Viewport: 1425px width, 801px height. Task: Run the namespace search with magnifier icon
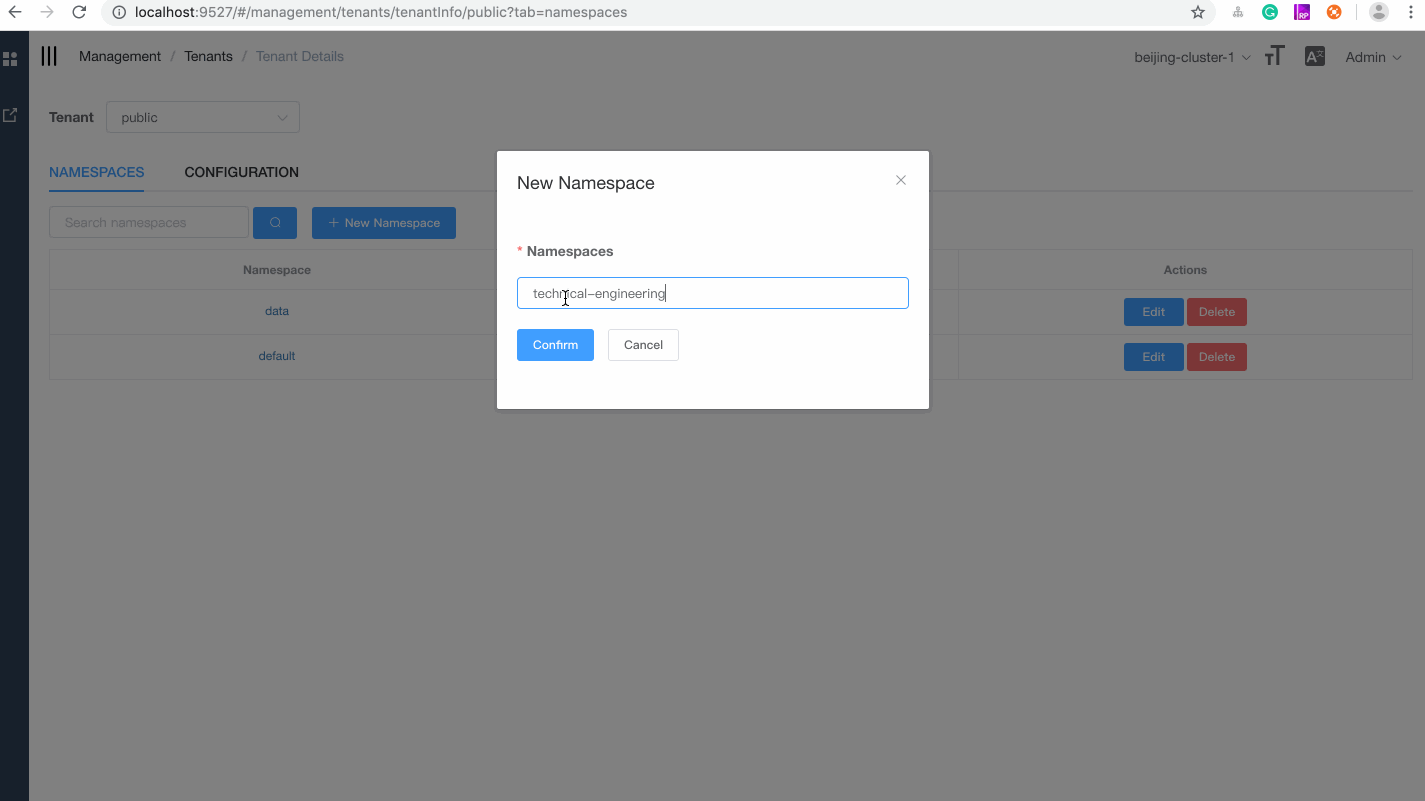pos(275,222)
